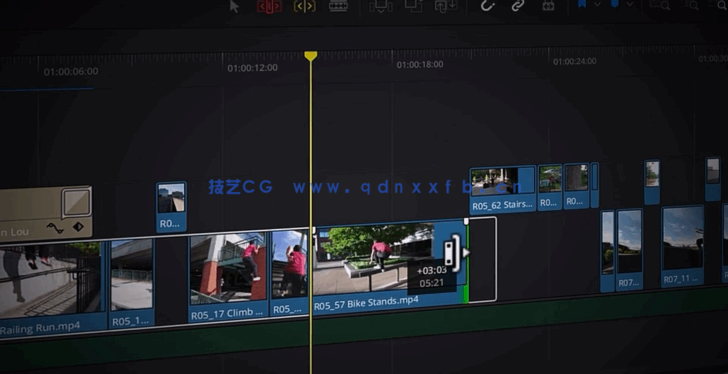
Task: Select the arrow Selection Mode tool
Action: point(234,6)
